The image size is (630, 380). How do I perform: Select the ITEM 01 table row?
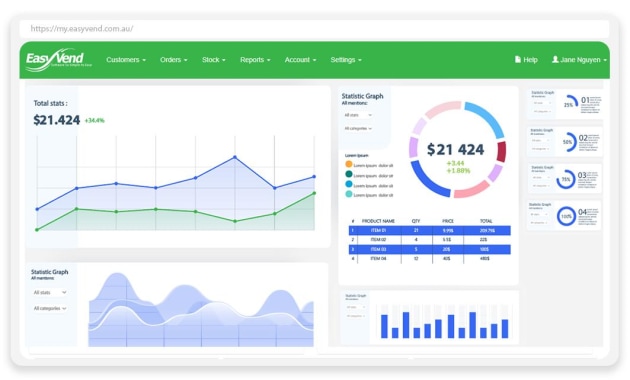click(430, 231)
